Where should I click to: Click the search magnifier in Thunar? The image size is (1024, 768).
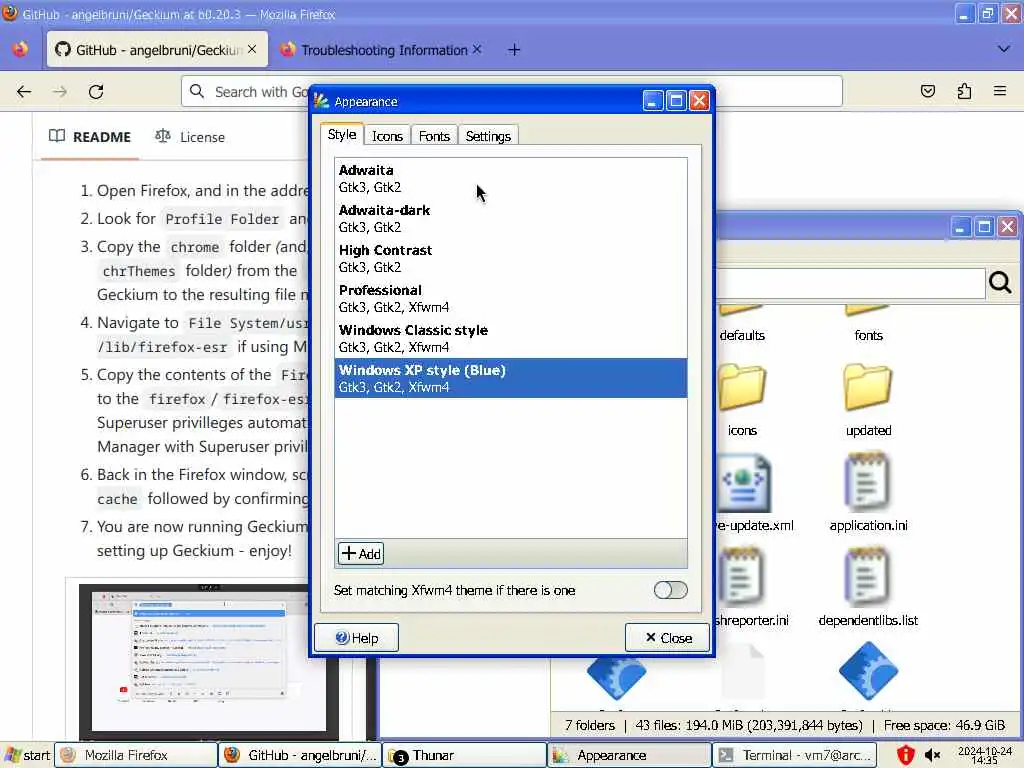(1000, 282)
